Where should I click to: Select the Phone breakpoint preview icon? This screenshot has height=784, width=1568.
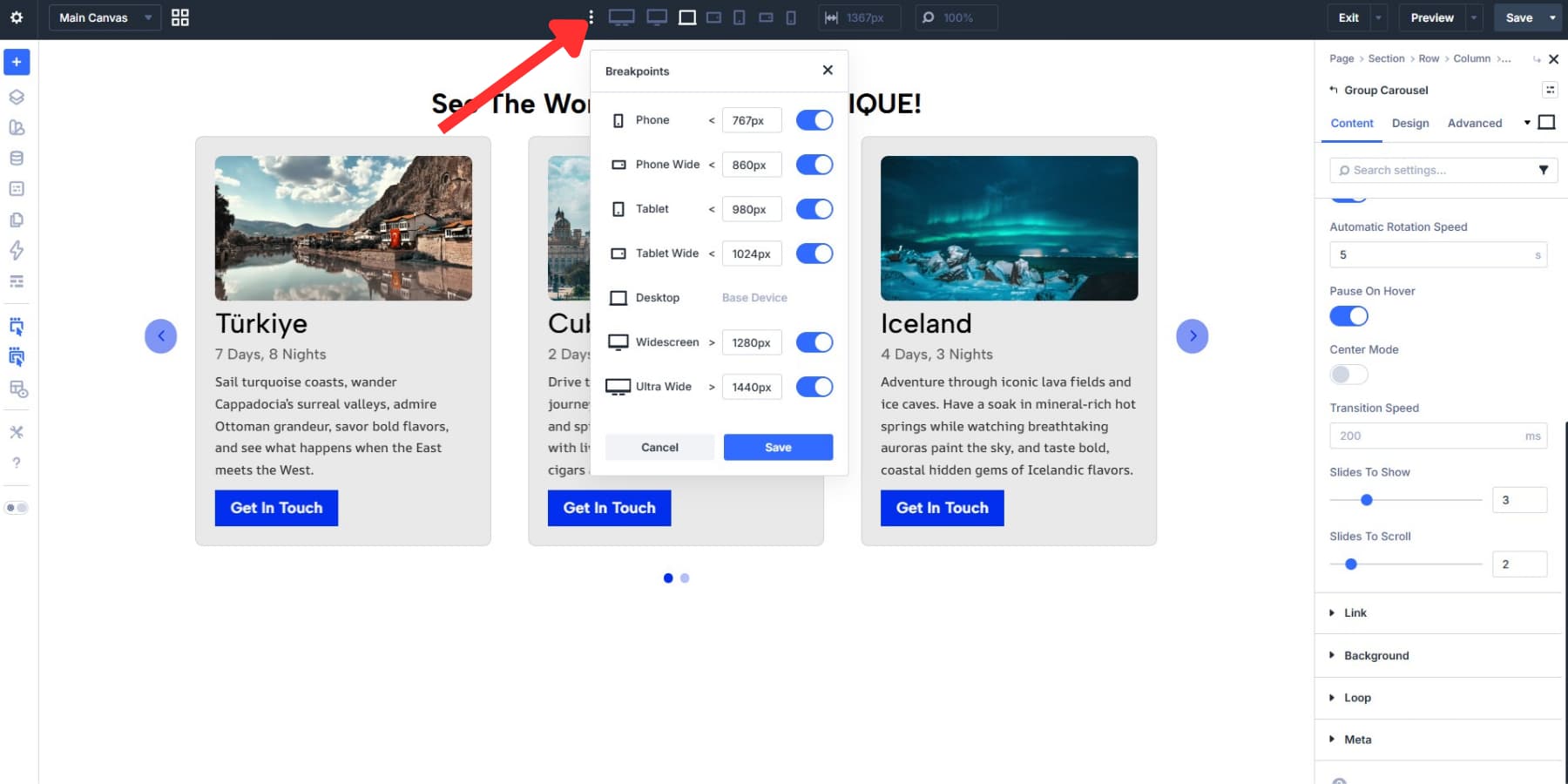point(789,17)
